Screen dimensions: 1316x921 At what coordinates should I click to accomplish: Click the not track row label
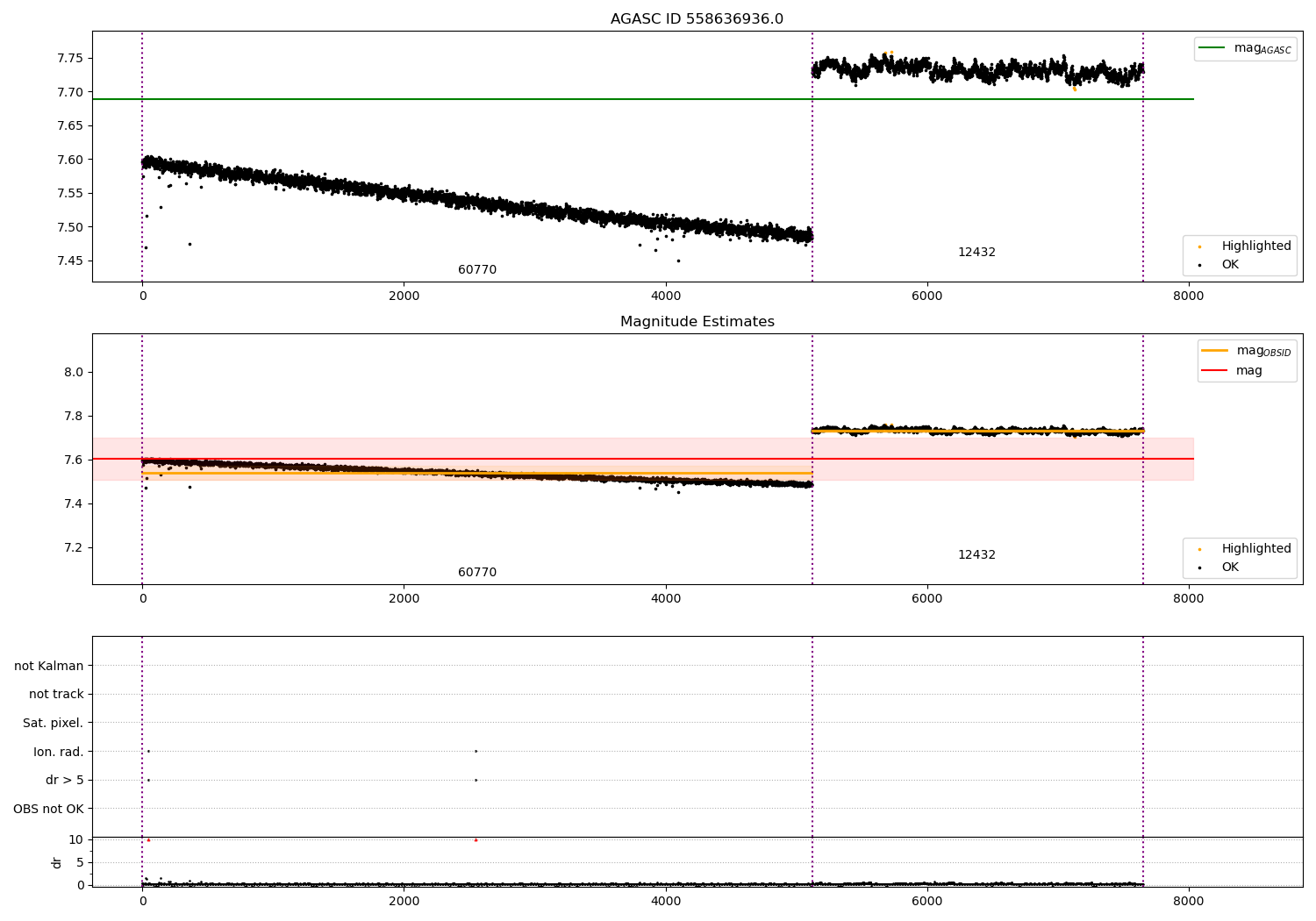click(x=56, y=695)
